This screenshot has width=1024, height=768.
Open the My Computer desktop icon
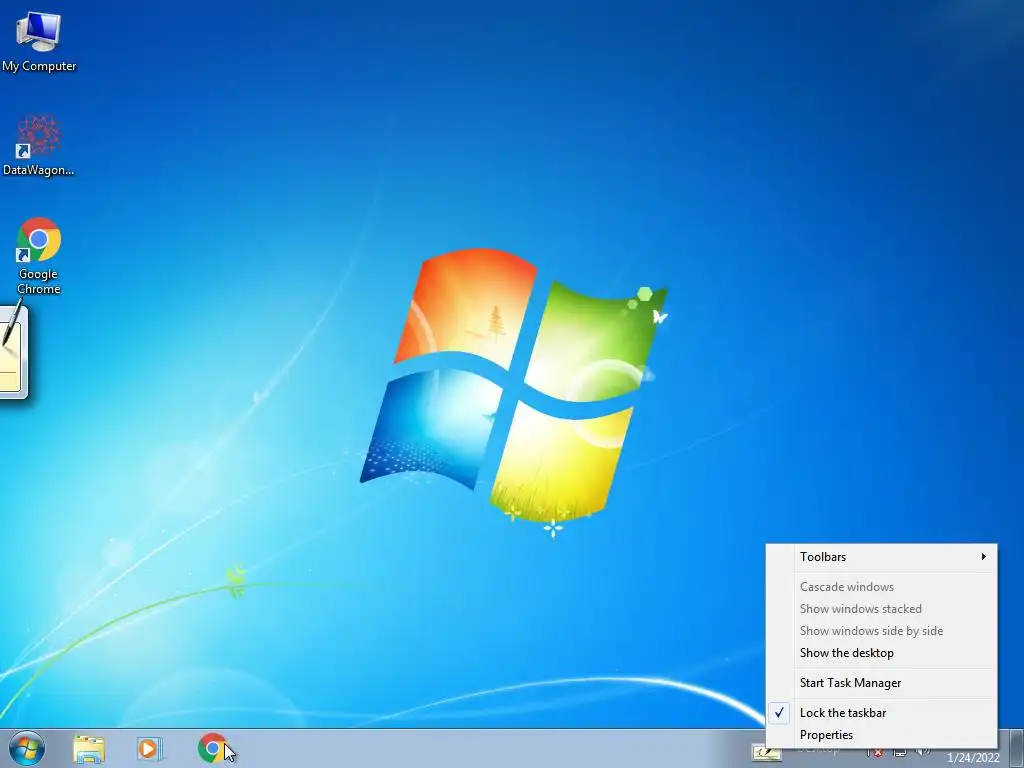(x=39, y=40)
